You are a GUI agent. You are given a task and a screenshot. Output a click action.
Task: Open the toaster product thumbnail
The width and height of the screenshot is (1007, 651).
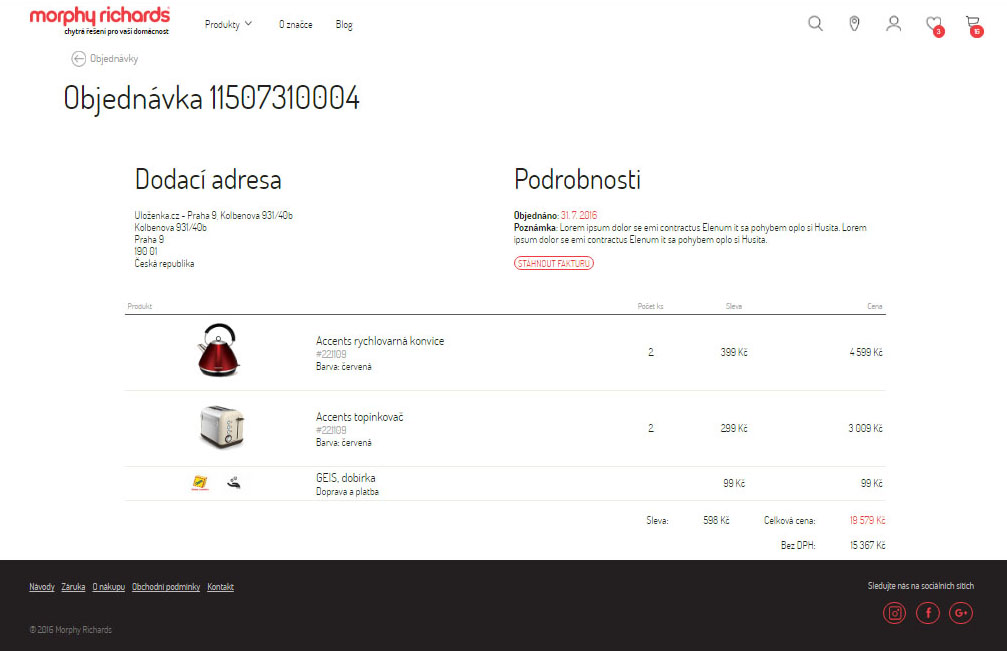pyautogui.click(x=222, y=427)
